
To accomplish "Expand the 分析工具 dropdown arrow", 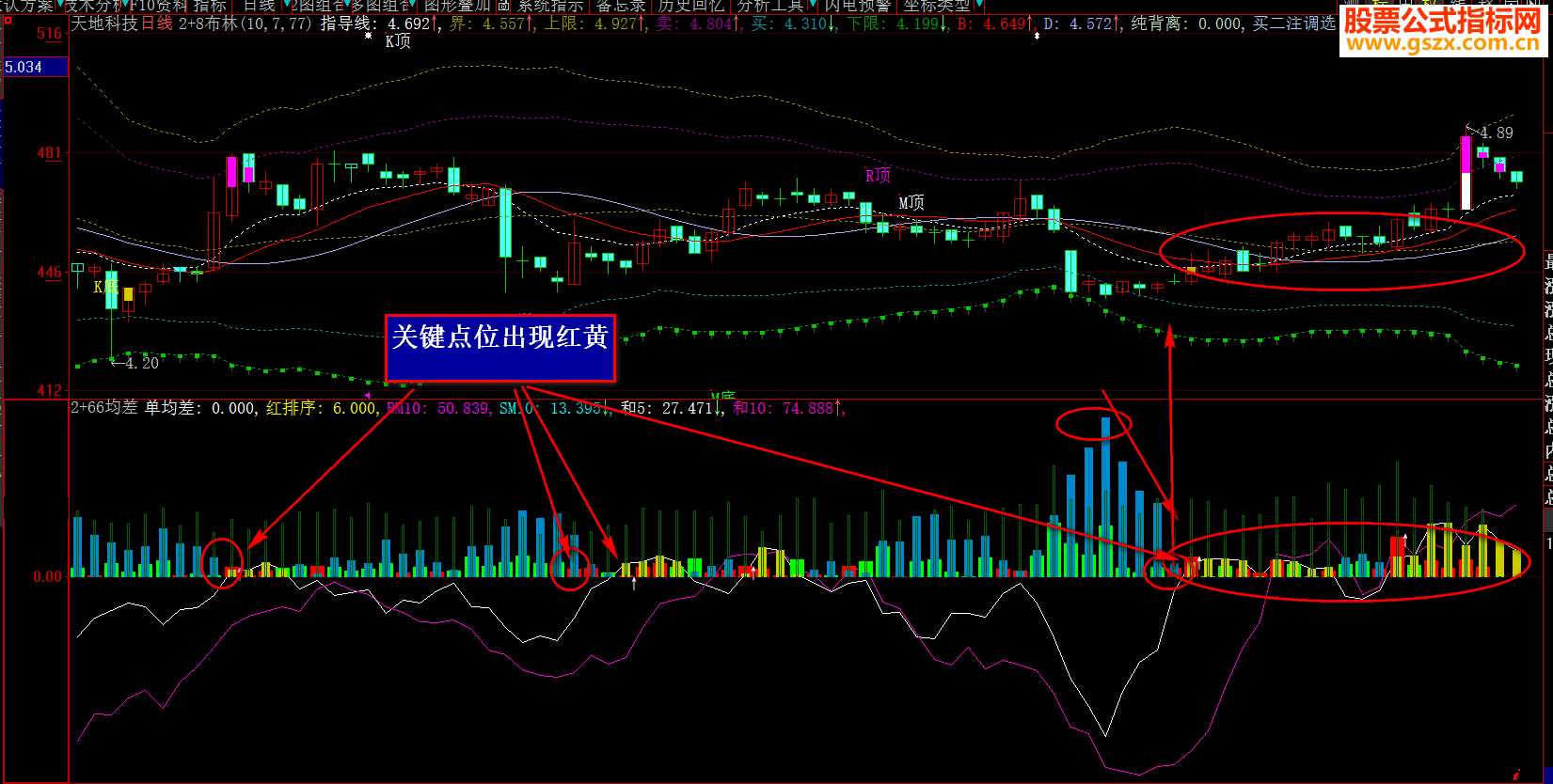I will pos(813,5).
